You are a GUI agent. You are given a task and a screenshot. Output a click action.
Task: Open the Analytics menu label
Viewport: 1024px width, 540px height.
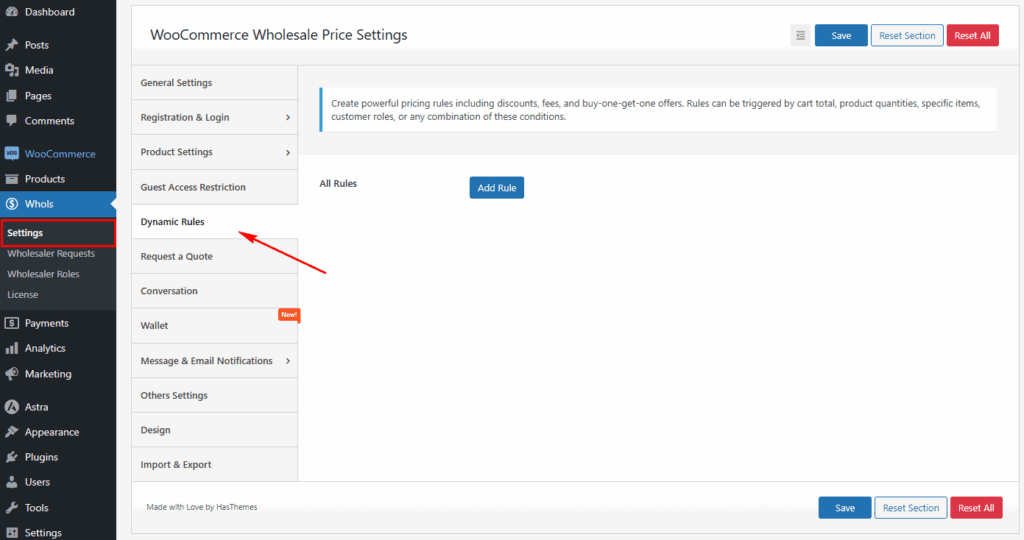point(45,348)
